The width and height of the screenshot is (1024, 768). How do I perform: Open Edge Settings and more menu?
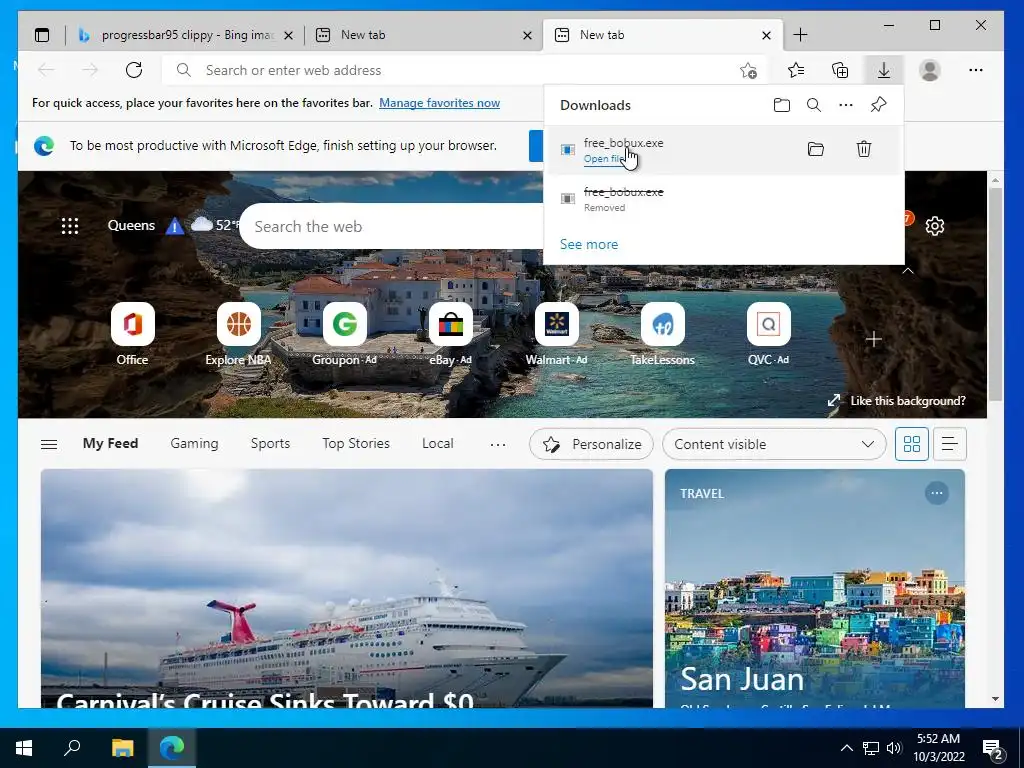point(976,70)
